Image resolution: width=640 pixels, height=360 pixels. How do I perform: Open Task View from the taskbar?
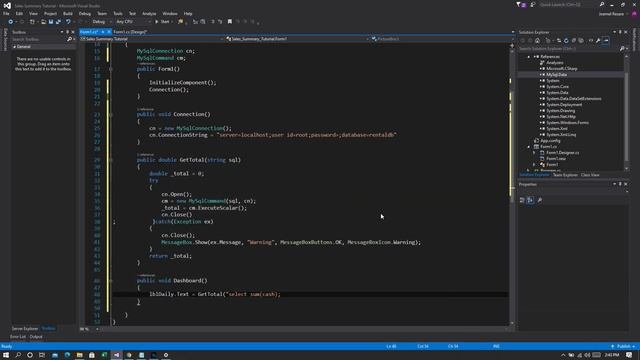pos(42,355)
